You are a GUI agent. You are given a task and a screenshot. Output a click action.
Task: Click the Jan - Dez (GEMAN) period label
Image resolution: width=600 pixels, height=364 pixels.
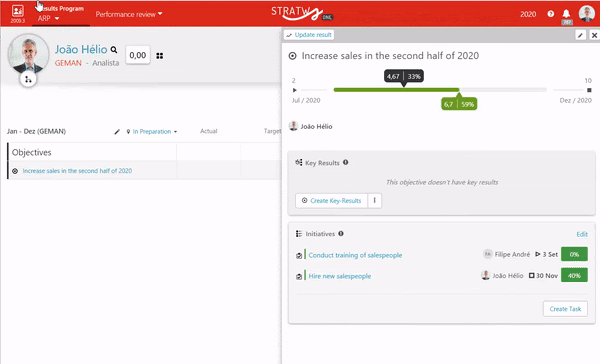pyautogui.click(x=36, y=131)
